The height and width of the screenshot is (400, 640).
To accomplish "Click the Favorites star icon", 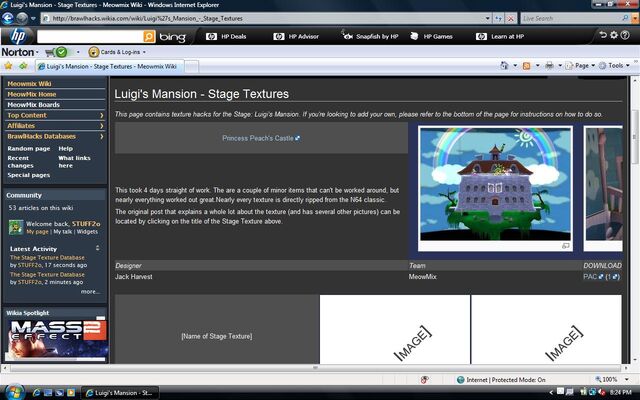I will pos(8,66).
